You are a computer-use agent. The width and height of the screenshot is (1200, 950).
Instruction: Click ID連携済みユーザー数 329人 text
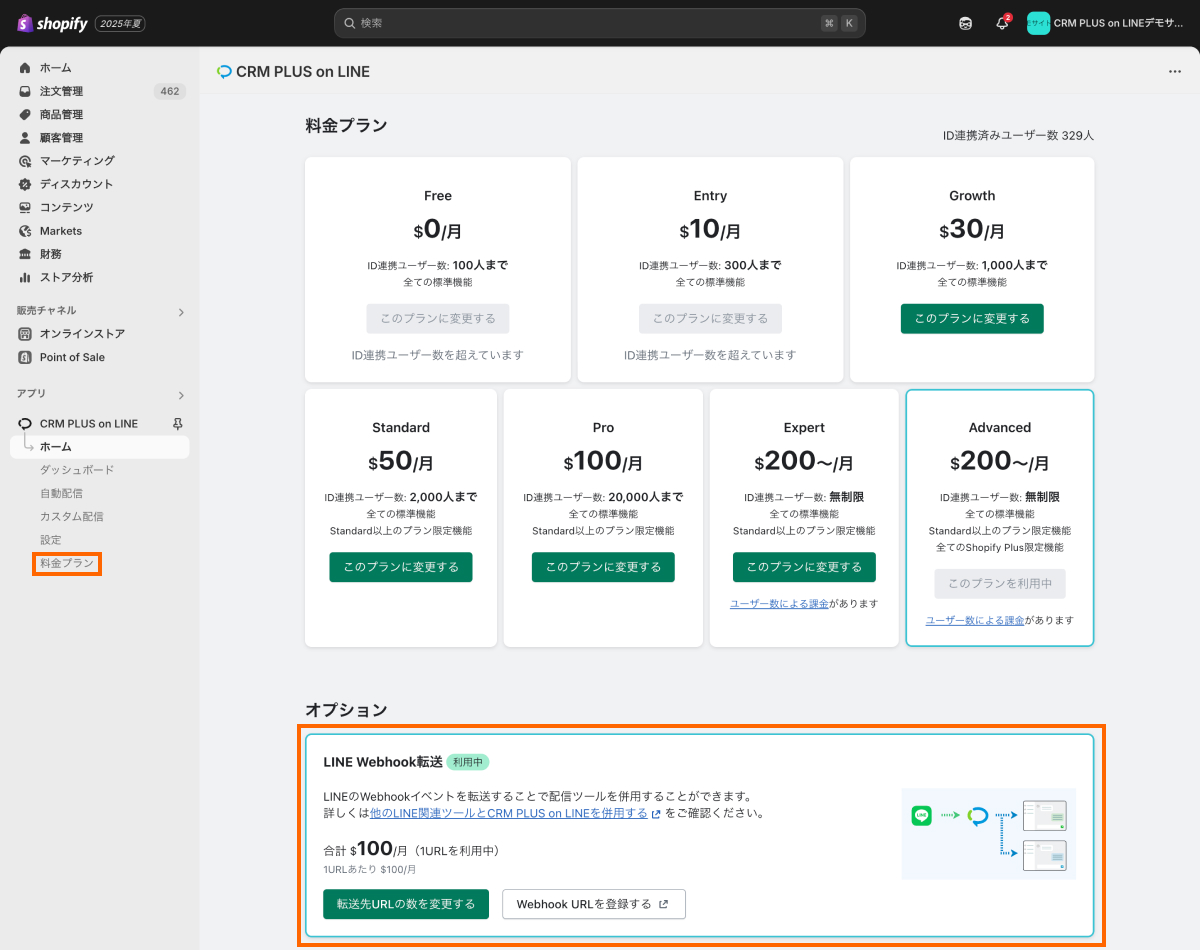tap(1018, 135)
